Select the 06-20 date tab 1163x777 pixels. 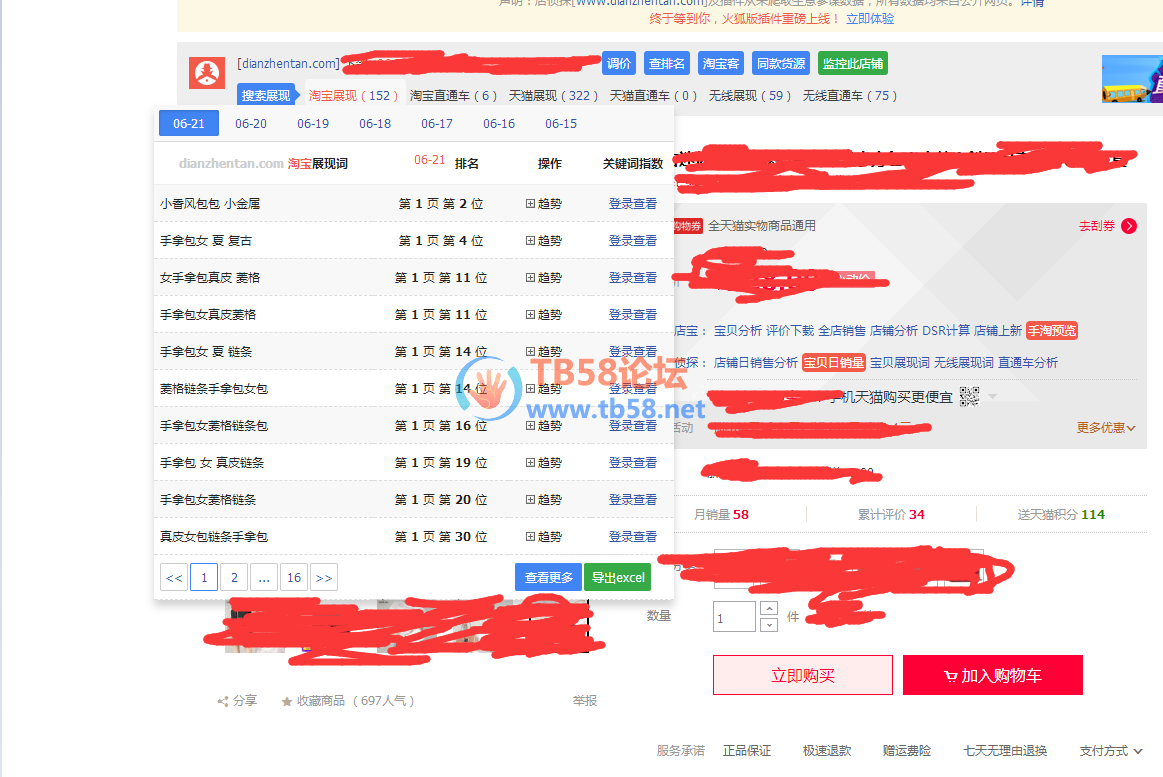[x=251, y=124]
